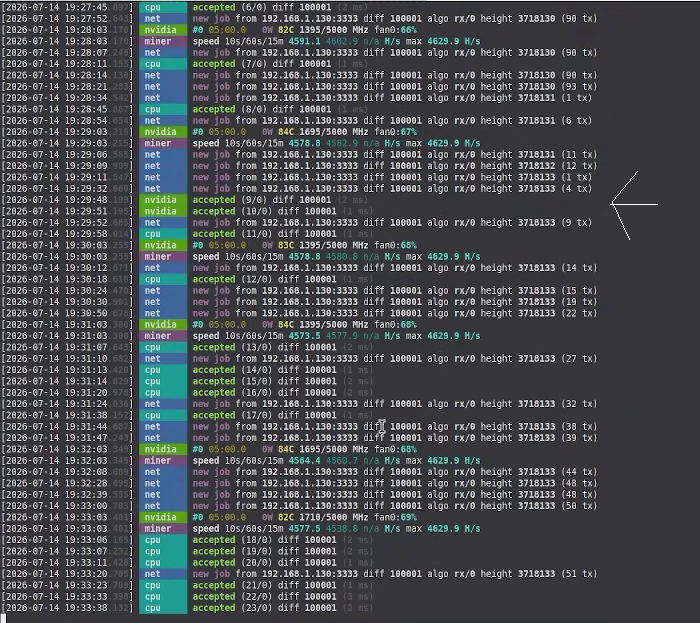700x623 pixels.
Task: Click the nvidia status "fan0:66%"
Action: point(396,30)
